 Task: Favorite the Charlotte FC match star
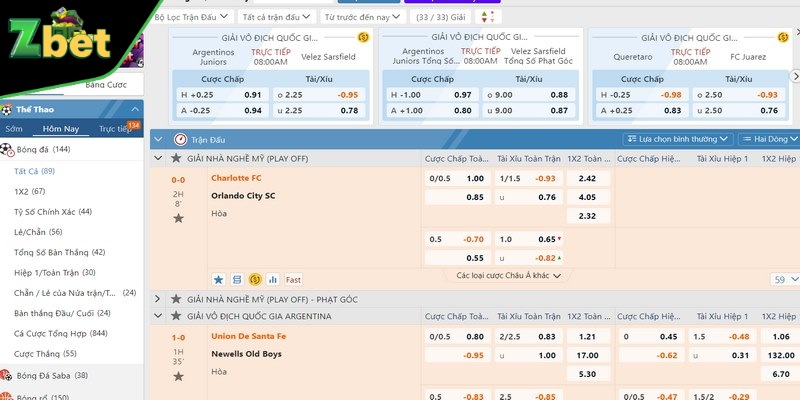click(178, 217)
